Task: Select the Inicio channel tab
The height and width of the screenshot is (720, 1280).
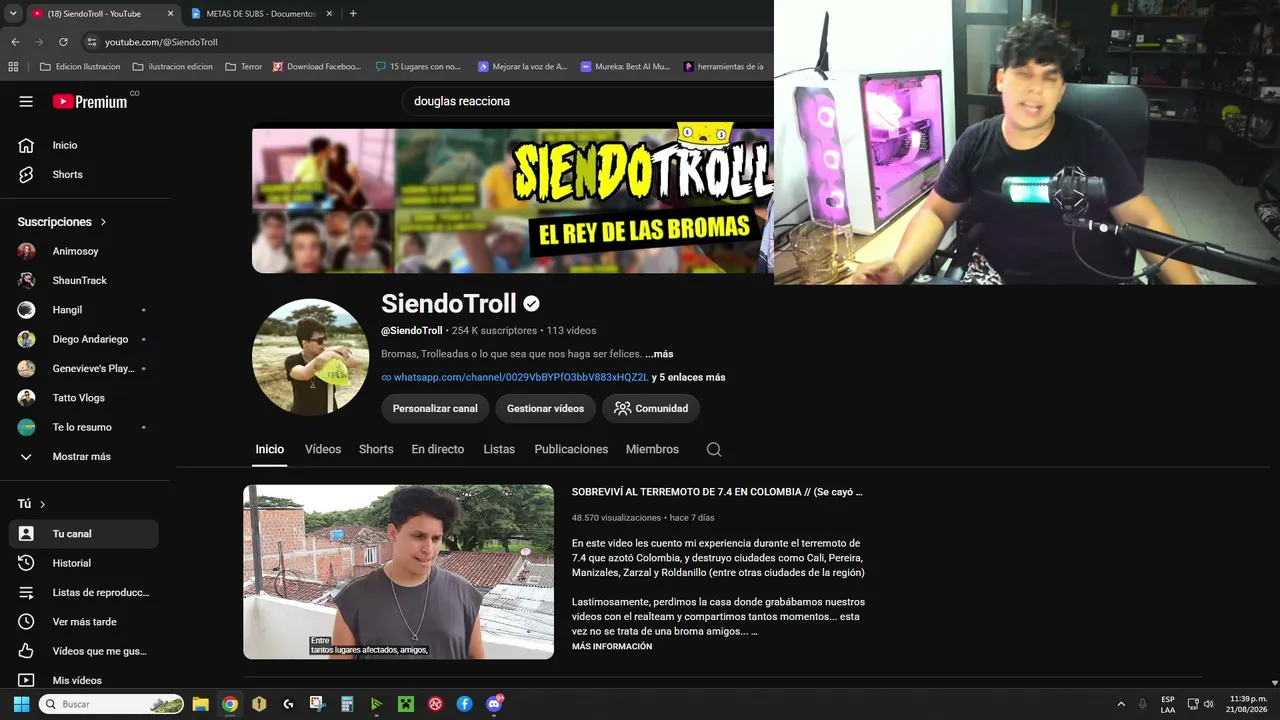Action: [x=270, y=449]
